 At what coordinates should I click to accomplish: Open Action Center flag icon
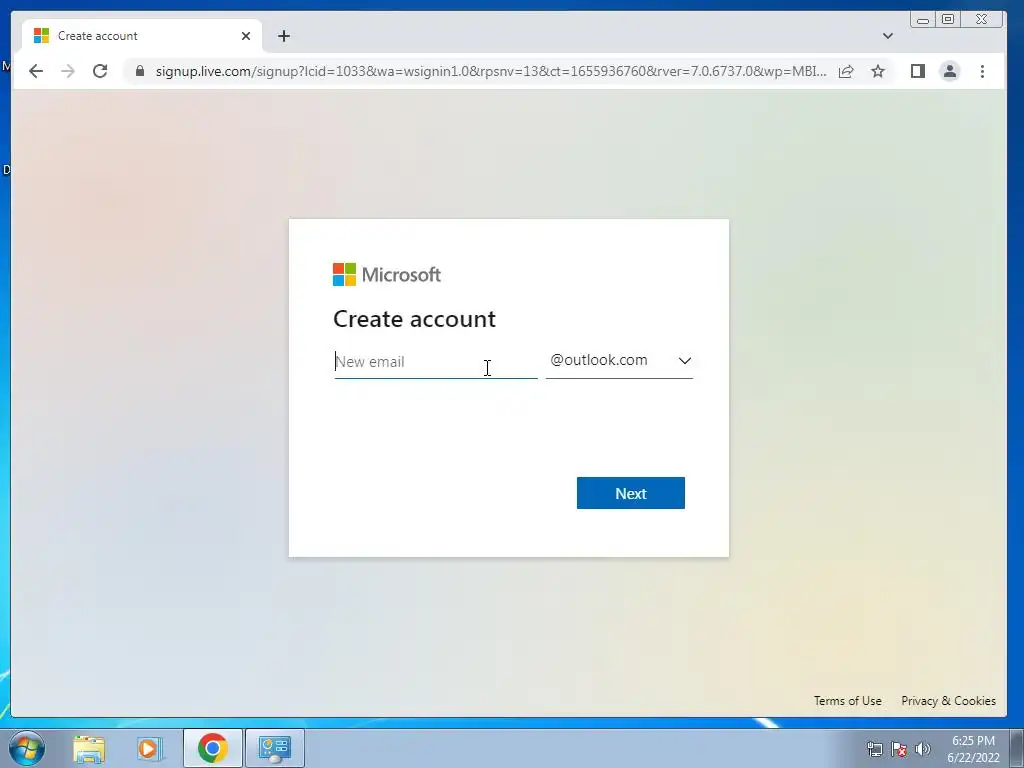tap(899, 749)
